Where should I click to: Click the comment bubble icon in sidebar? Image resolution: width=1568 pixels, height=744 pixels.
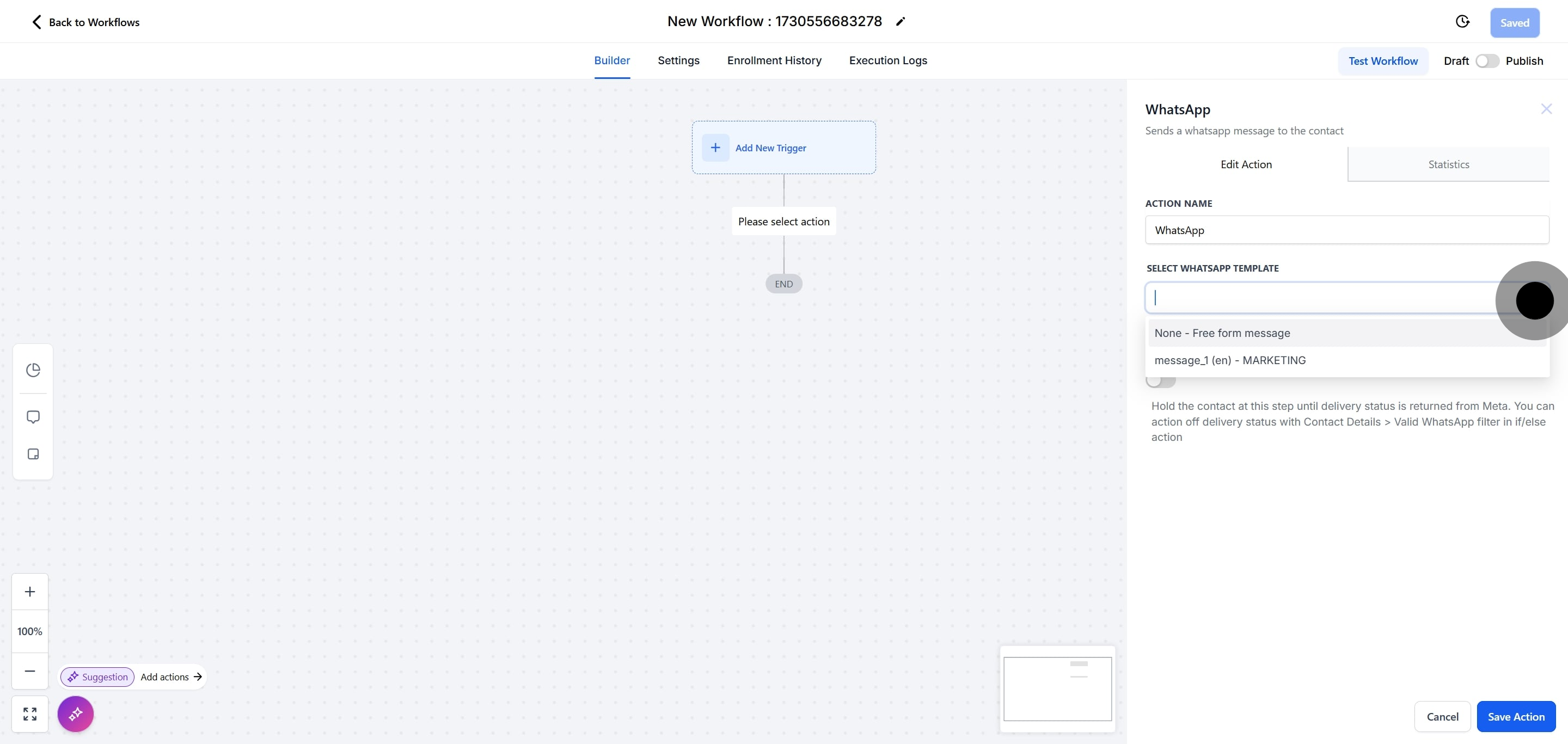[x=33, y=417]
